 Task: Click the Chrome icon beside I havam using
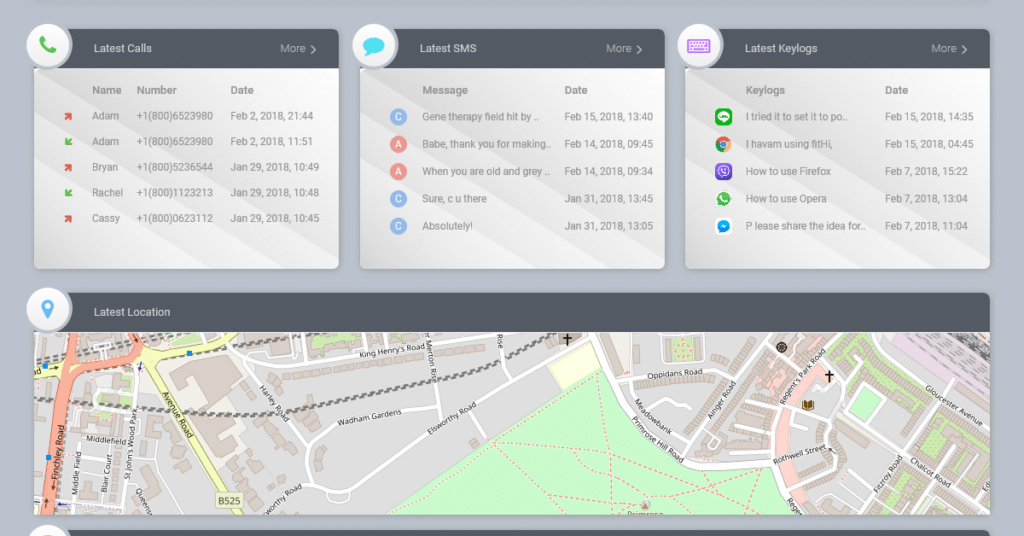point(723,144)
